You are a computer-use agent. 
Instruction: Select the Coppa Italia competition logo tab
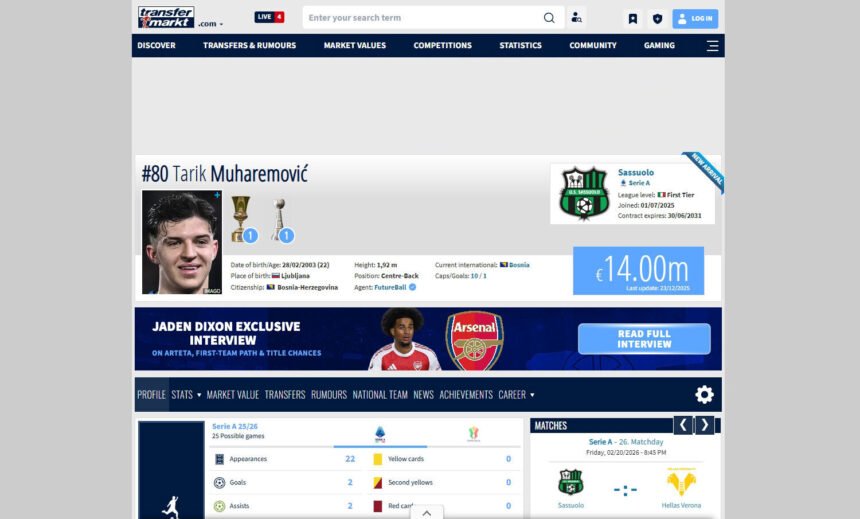[473, 434]
